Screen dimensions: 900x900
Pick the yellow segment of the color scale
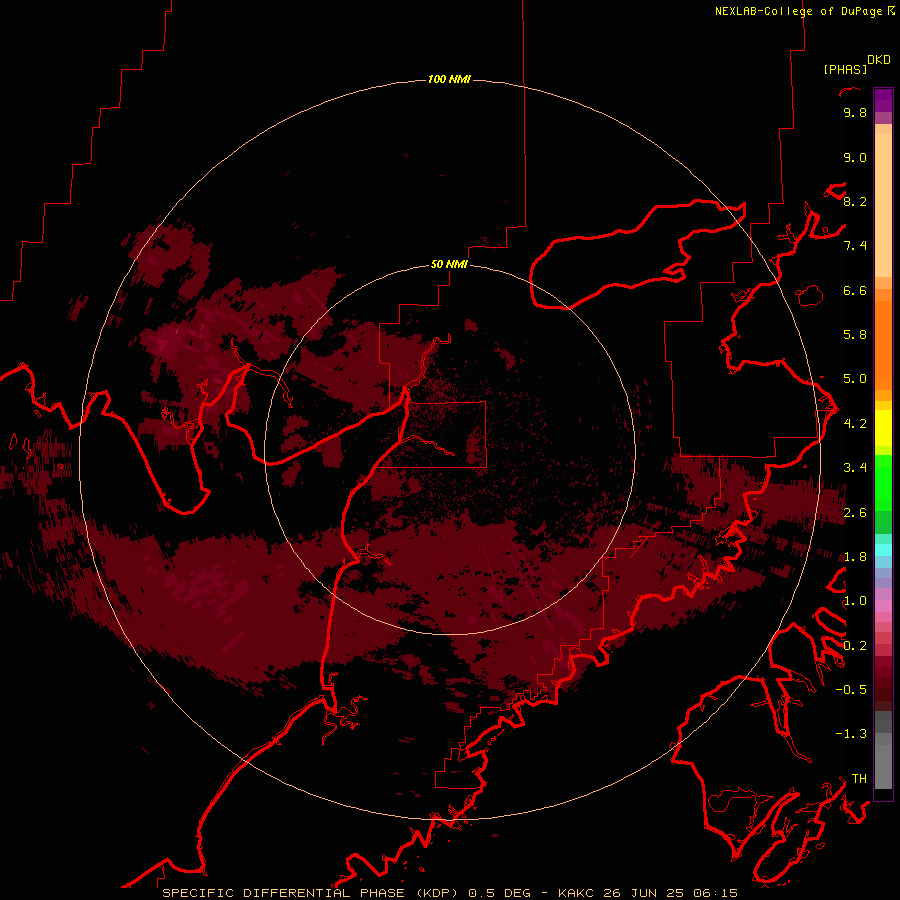pyautogui.click(x=883, y=428)
